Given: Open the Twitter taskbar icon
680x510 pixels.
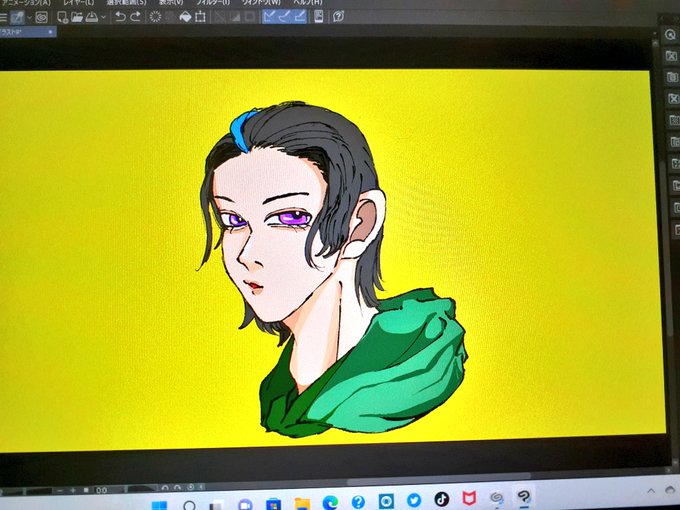Looking at the screenshot, I should click(x=413, y=500).
